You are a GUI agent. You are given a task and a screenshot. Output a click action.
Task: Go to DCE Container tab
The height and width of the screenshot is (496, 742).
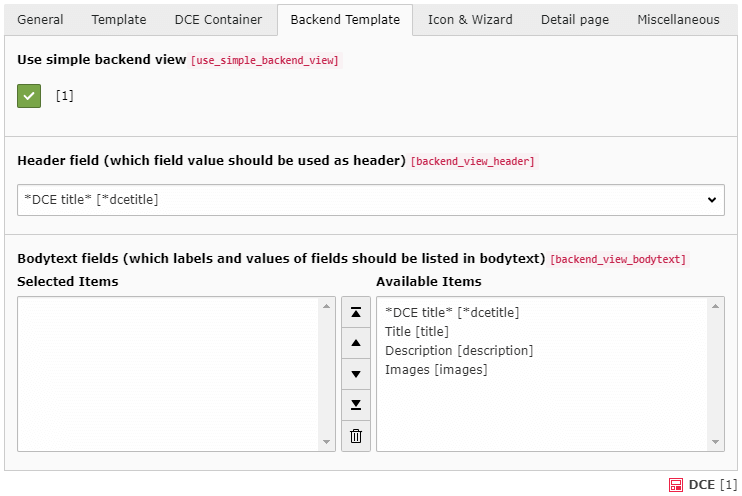(x=218, y=20)
